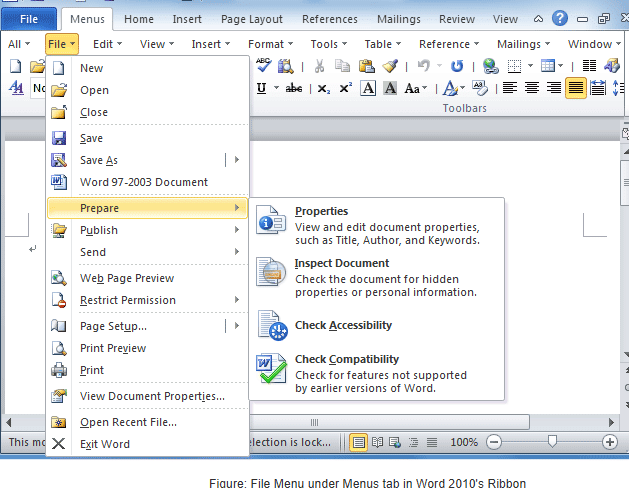Open the All dropdown menu
This screenshot has height=488, width=629.
18,44
